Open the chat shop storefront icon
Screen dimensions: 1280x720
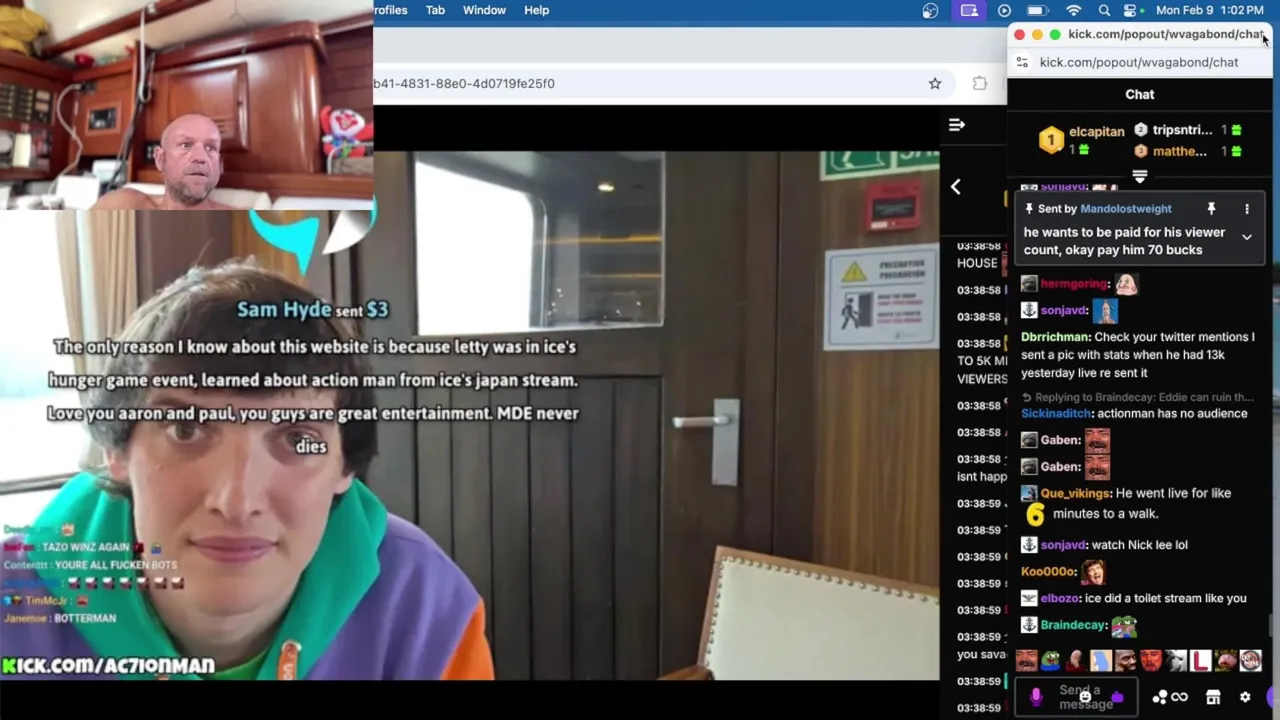(1213, 697)
